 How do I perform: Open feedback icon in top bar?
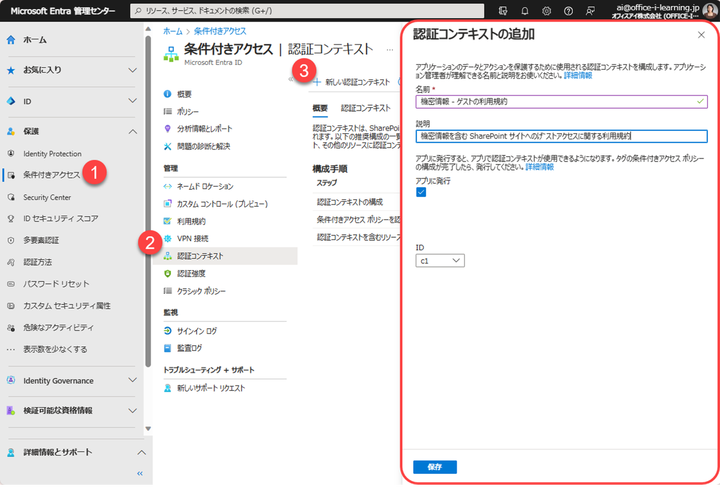tap(590, 11)
